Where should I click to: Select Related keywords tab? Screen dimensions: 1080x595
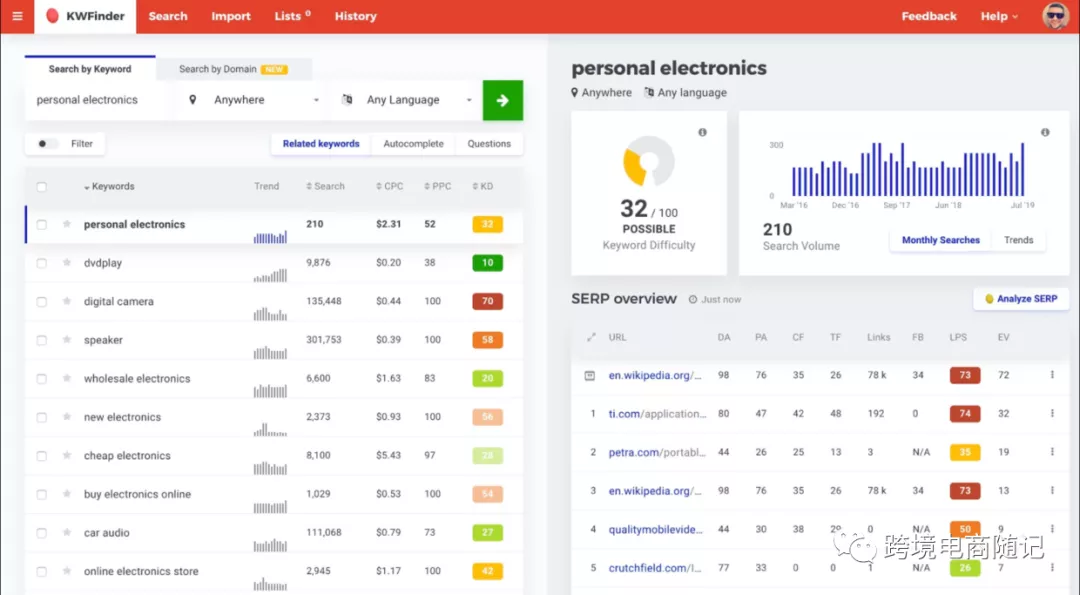321,144
